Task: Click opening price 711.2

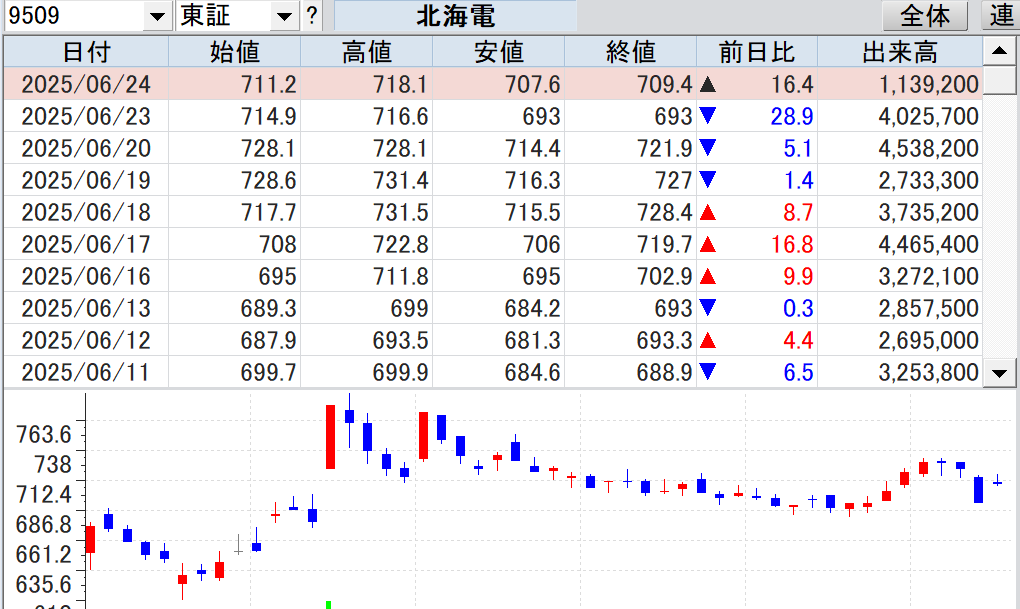Action: [x=269, y=84]
